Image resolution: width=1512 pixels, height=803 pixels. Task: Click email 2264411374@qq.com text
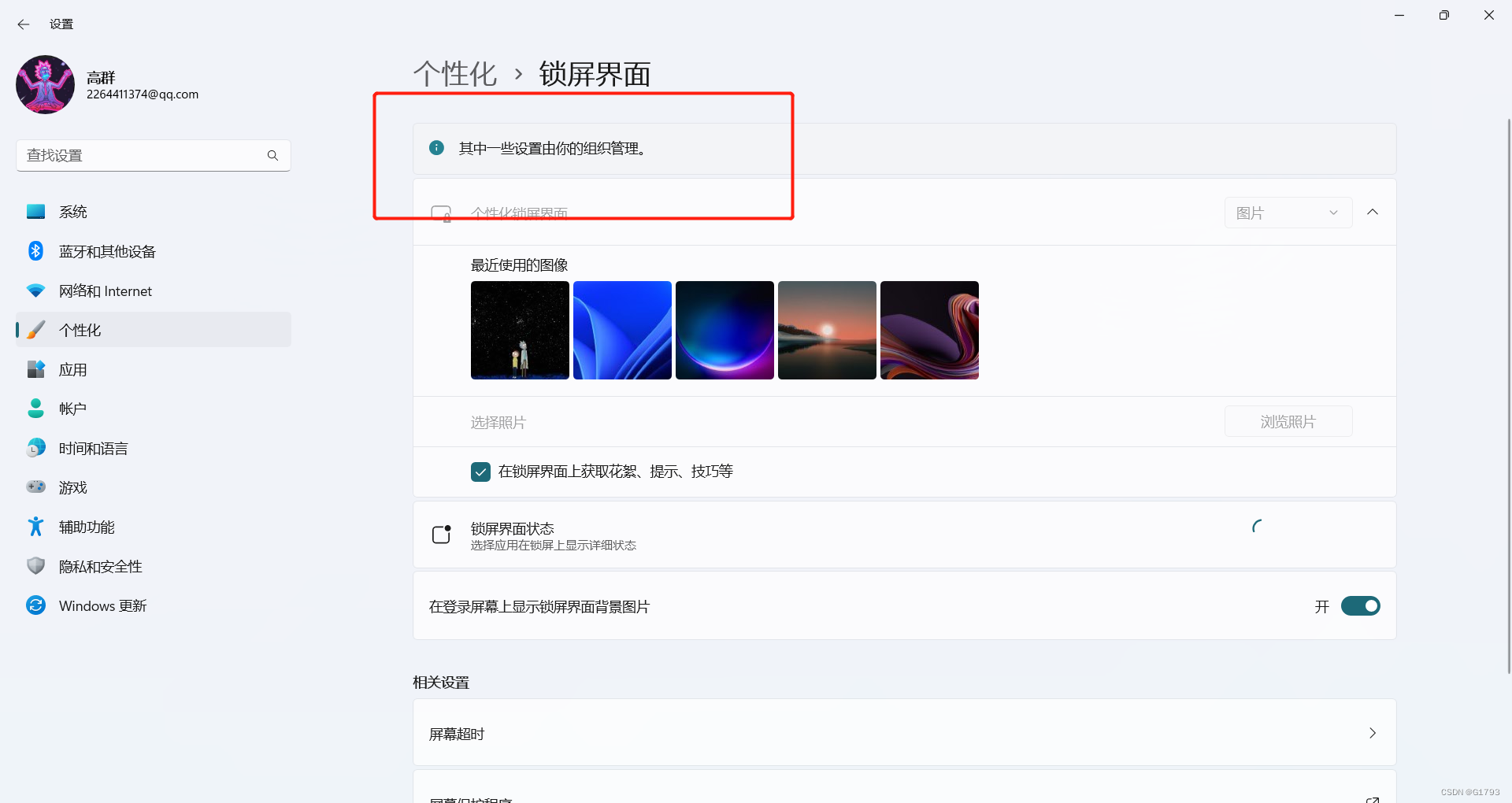[x=143, y=94]
